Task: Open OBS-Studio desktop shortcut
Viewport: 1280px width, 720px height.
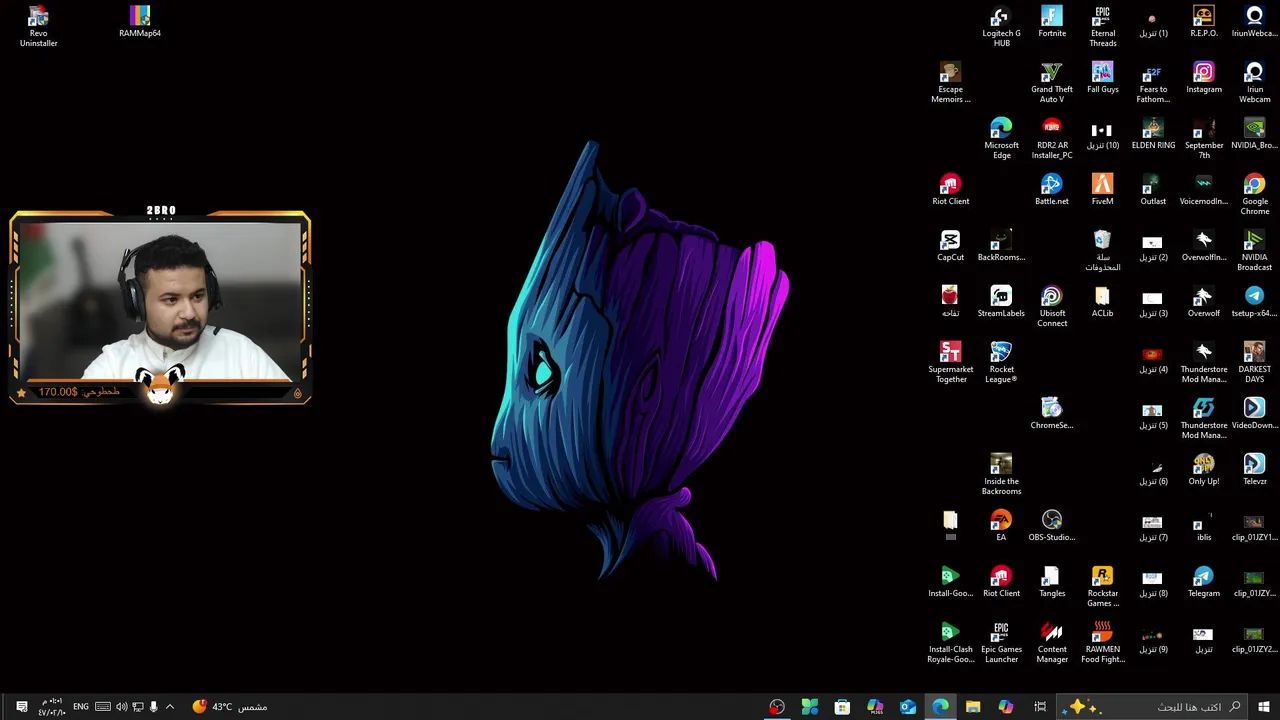Action: 1052,526
